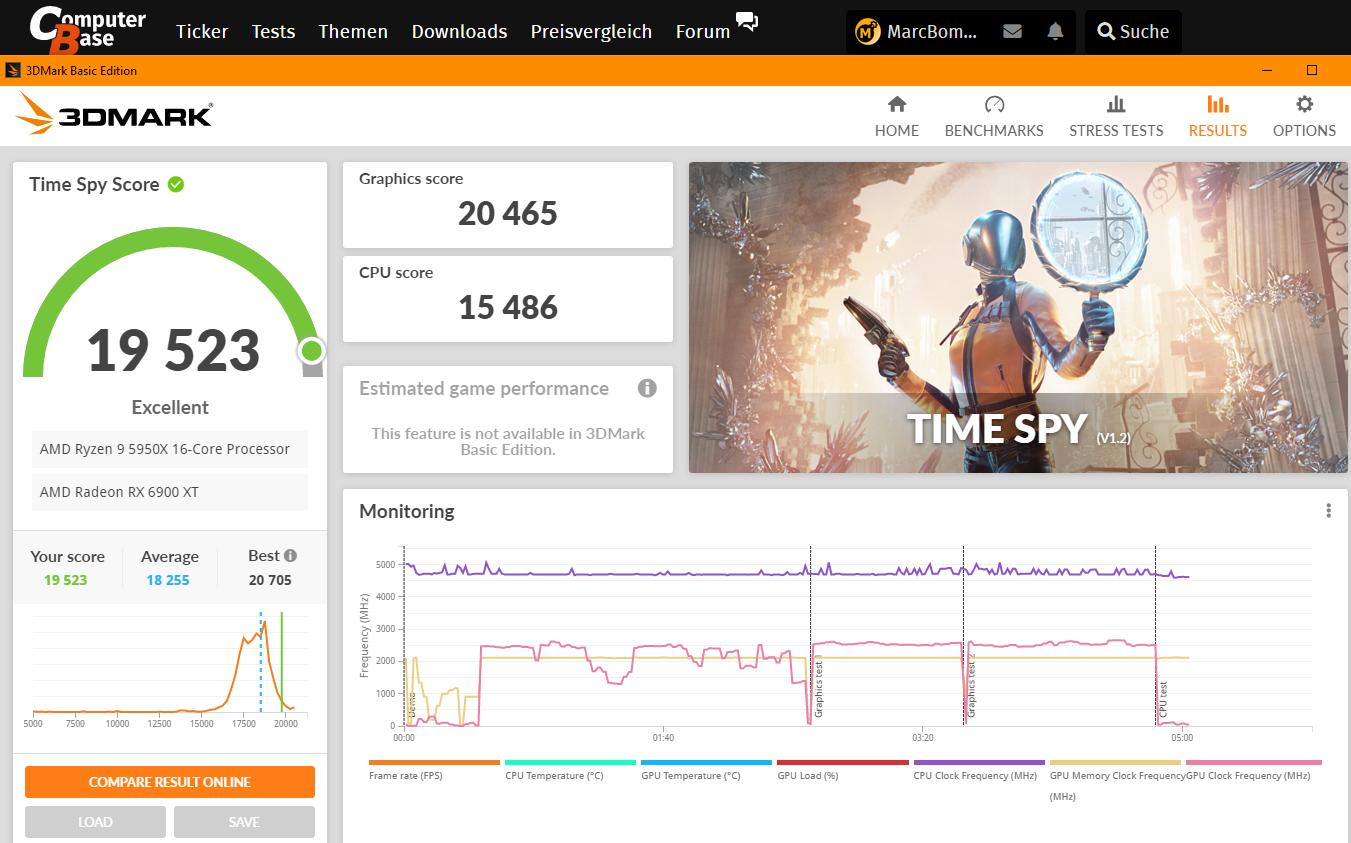Image resolution: width=1351 pixels, height=843 pixels.
Task: Toggle Frame rate (FPS) legend swatch
Action: click(x=434, y=762)
